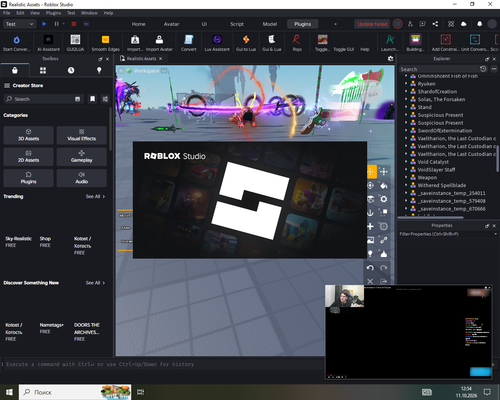Expand the Void Catalyst item
This screenshot has height=400, width=500.
click(406, 162)
